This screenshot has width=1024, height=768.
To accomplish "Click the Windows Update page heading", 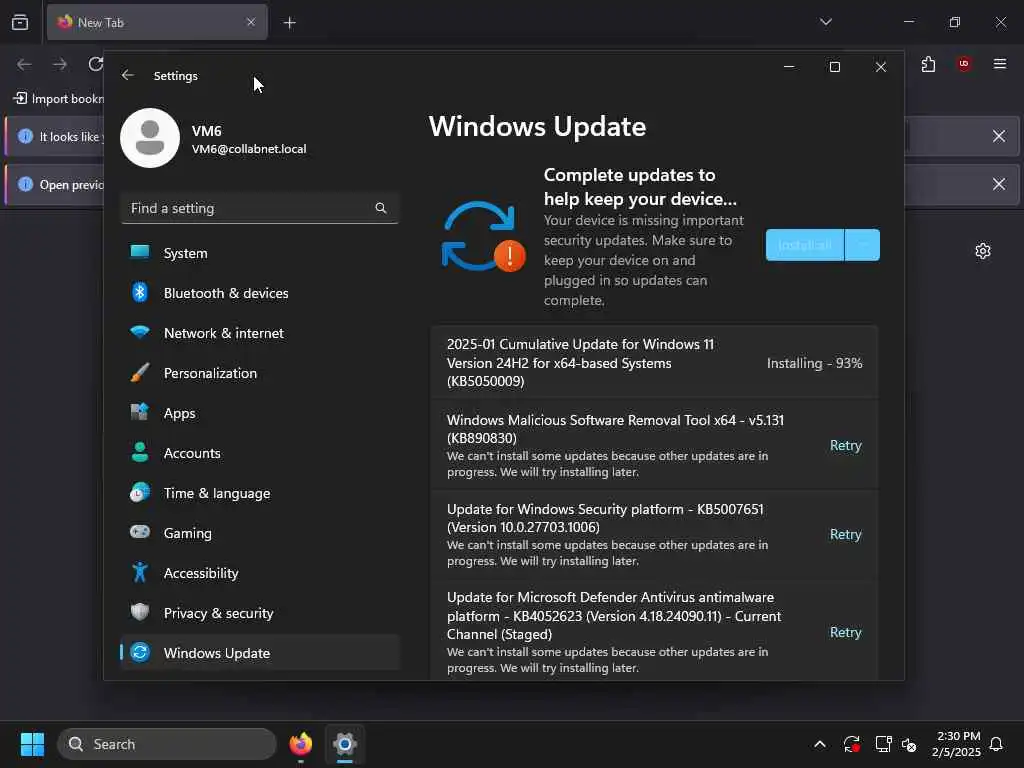I will [x=537, y=127].
